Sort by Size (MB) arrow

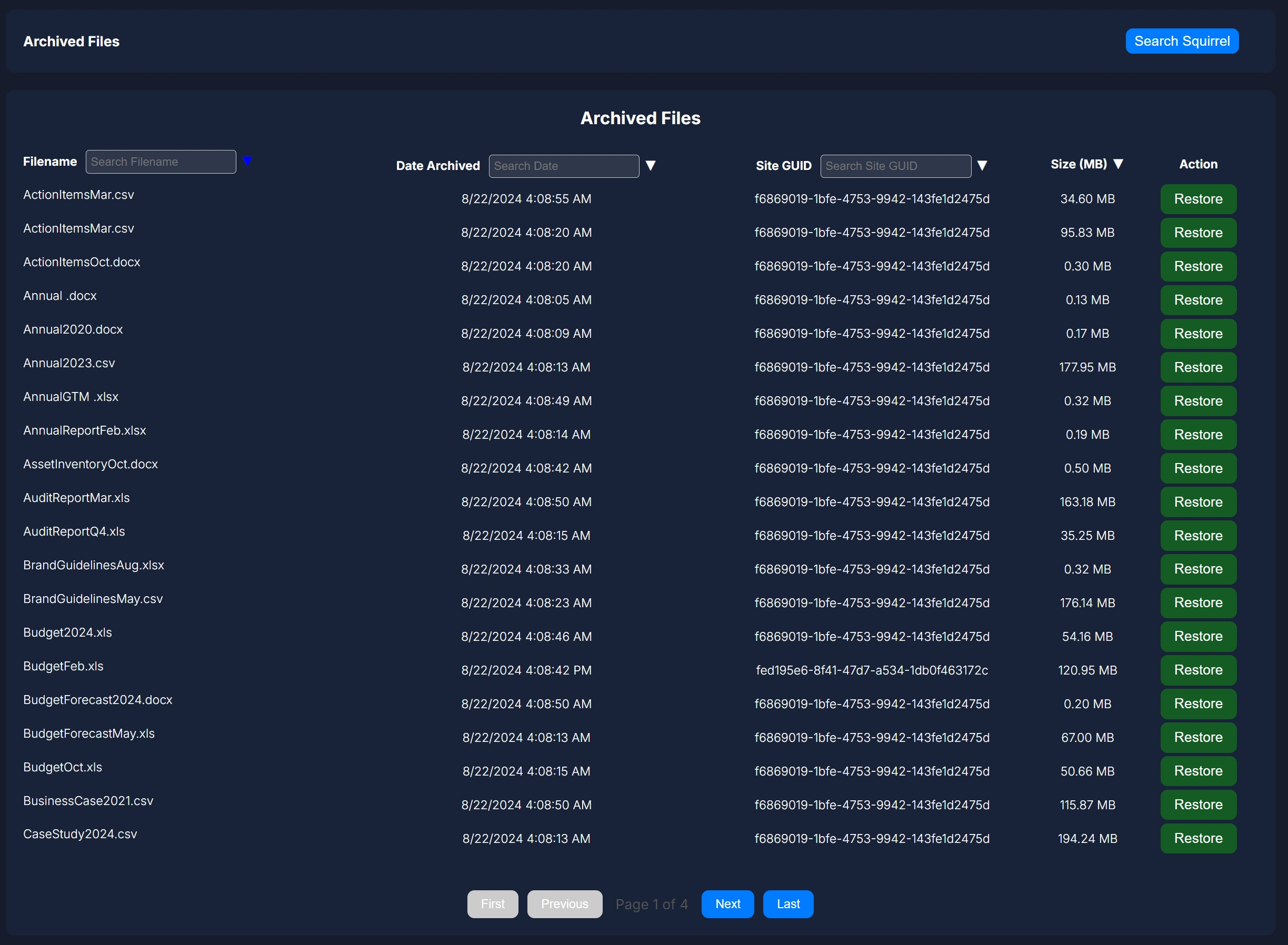(1118, 164)
